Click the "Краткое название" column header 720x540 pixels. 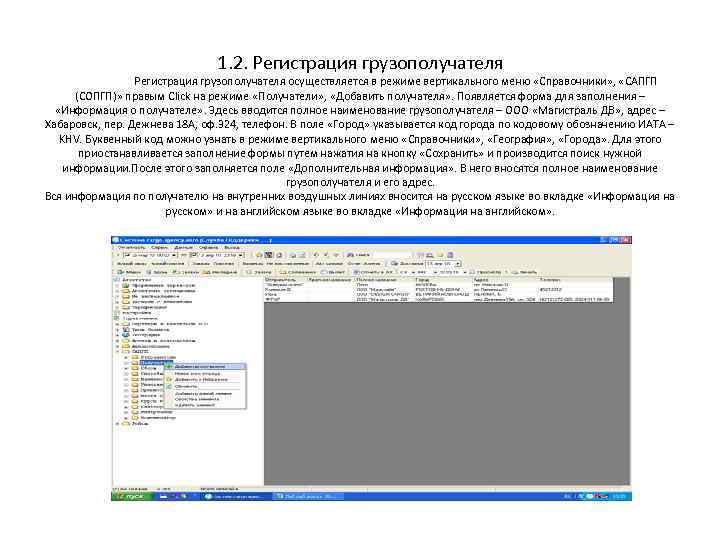(x=330, y=279)
